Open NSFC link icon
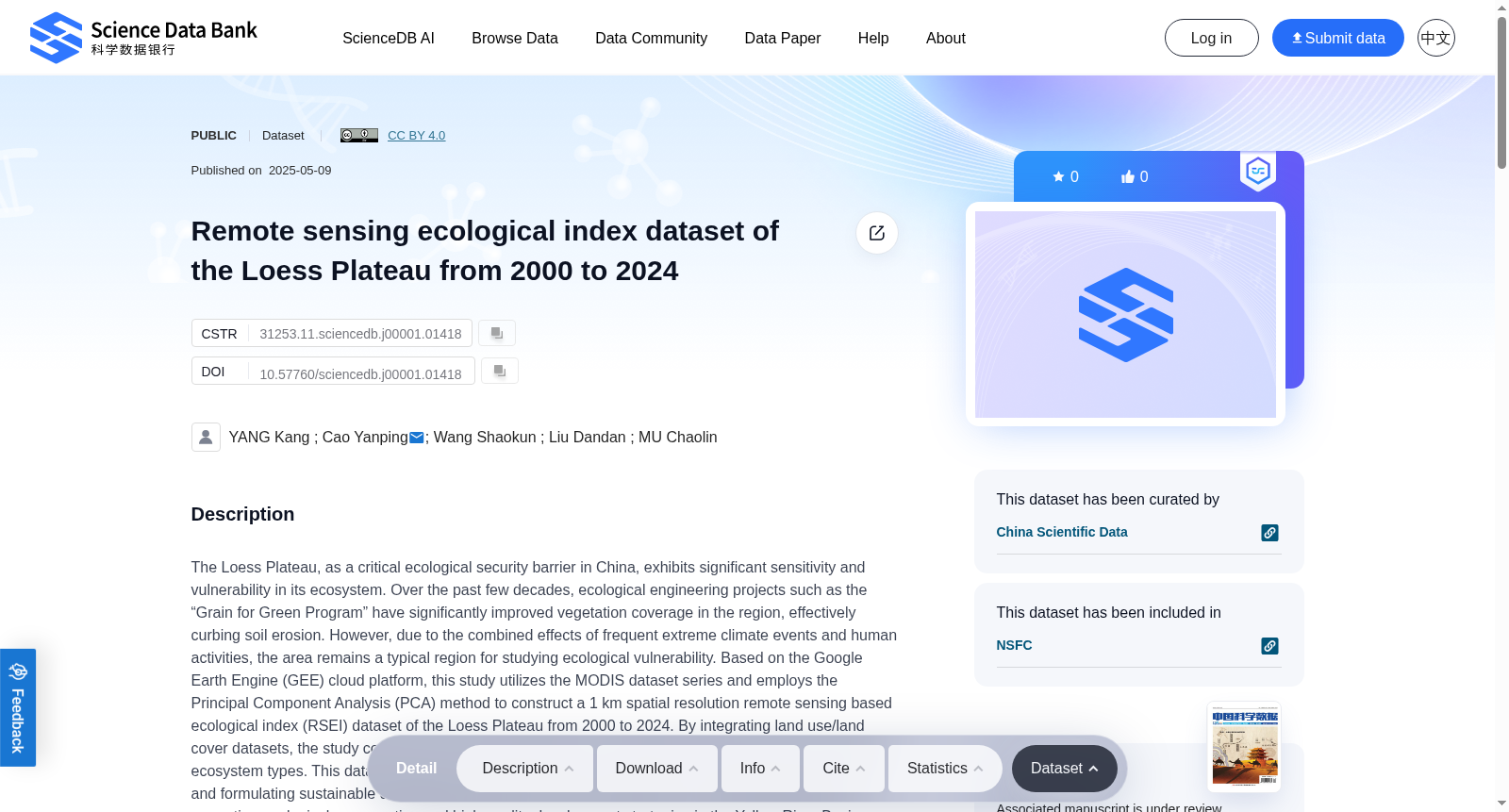The height and width of the screenshot is (812, 1509). 1270,646
